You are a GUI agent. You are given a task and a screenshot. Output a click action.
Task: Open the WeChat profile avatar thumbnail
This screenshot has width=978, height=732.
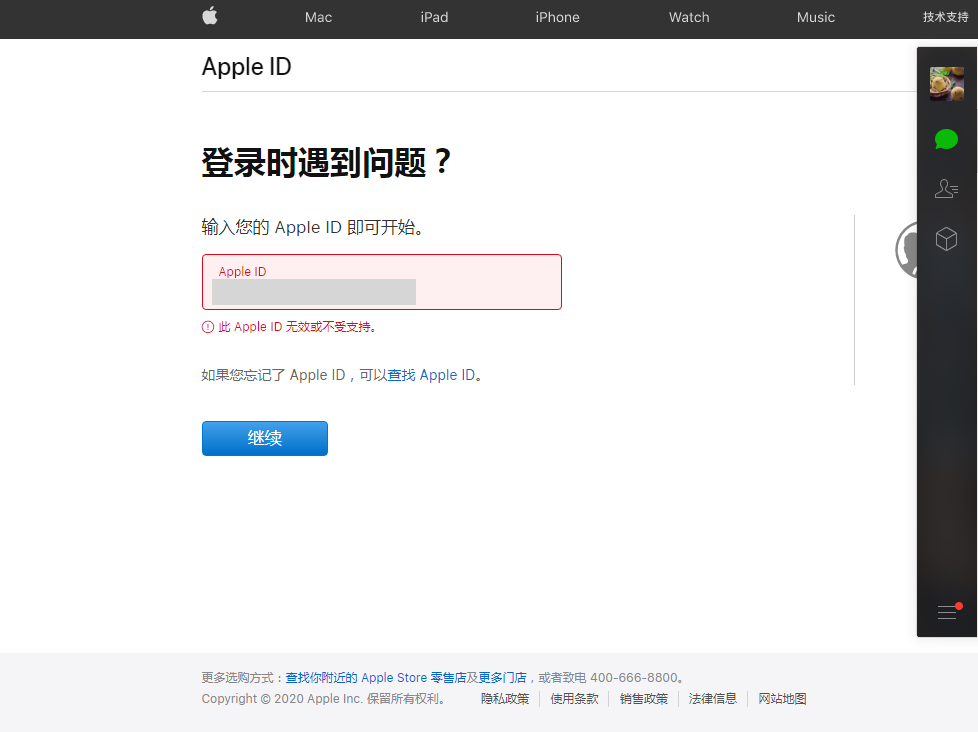[x=947, y=84]
